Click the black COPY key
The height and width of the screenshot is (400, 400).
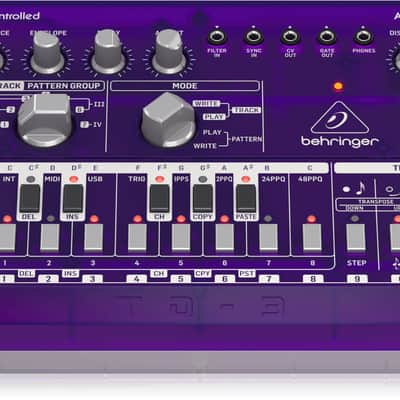point(203,198)
